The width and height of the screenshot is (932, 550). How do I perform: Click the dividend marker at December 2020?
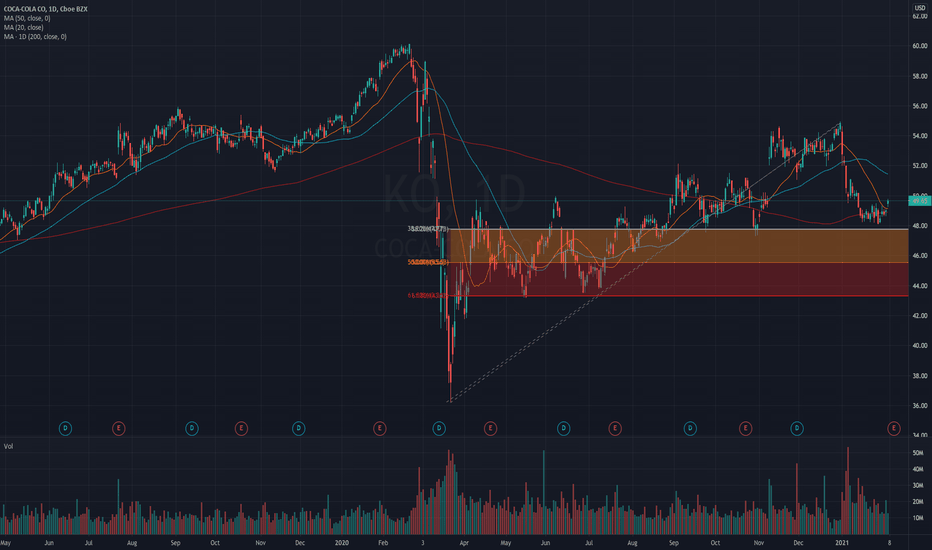[x=797, y=428]
